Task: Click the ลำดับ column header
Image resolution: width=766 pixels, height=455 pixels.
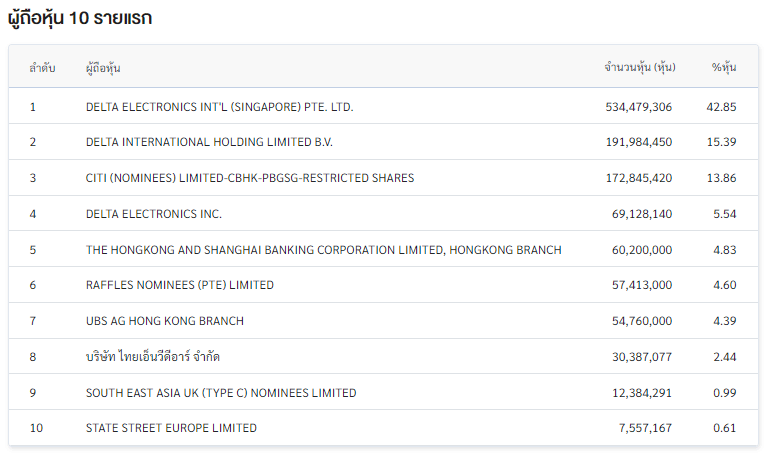Action: pos(42,67)
